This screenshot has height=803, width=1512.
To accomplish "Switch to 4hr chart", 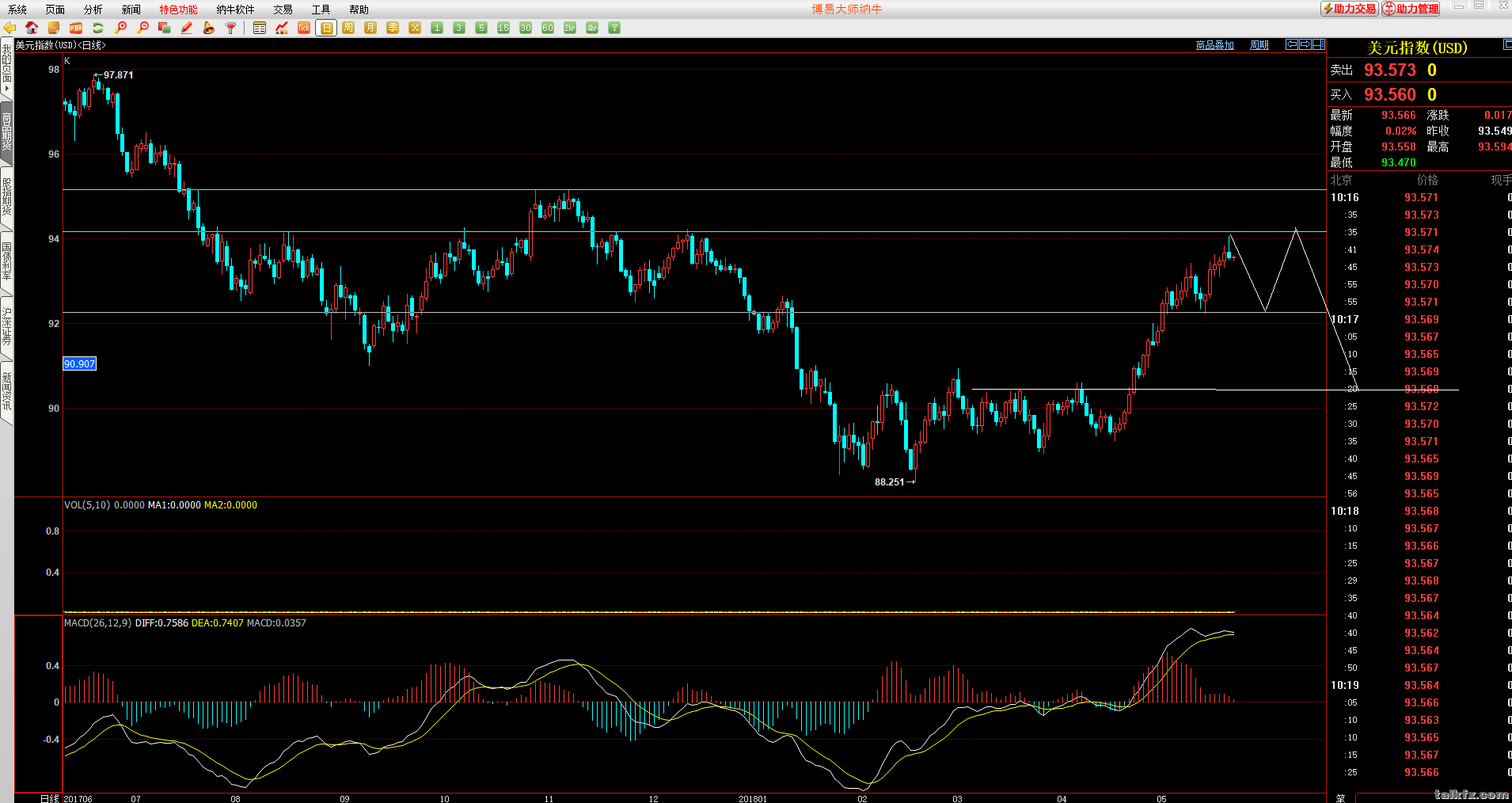I will [x=592, y=28].
